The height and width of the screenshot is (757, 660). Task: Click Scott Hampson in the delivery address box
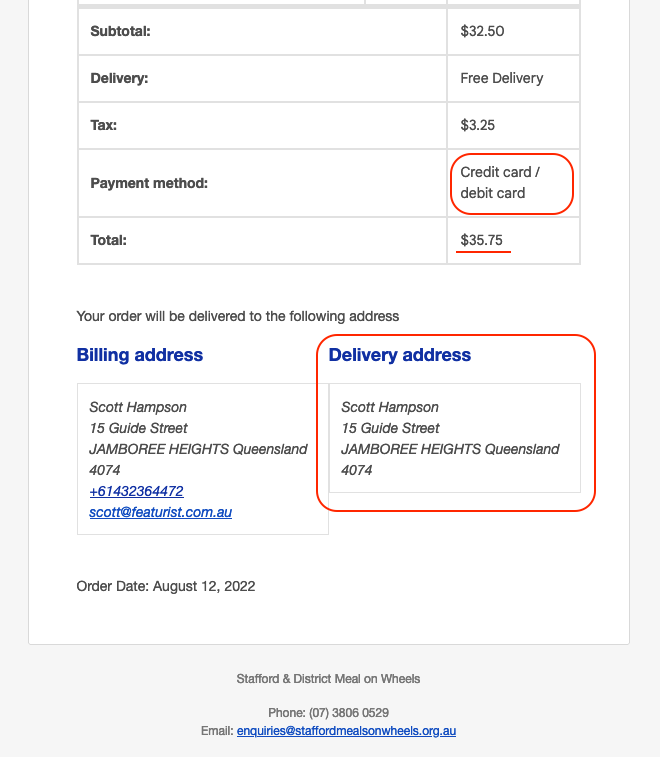pyautogui.click(x=390, y=407)
